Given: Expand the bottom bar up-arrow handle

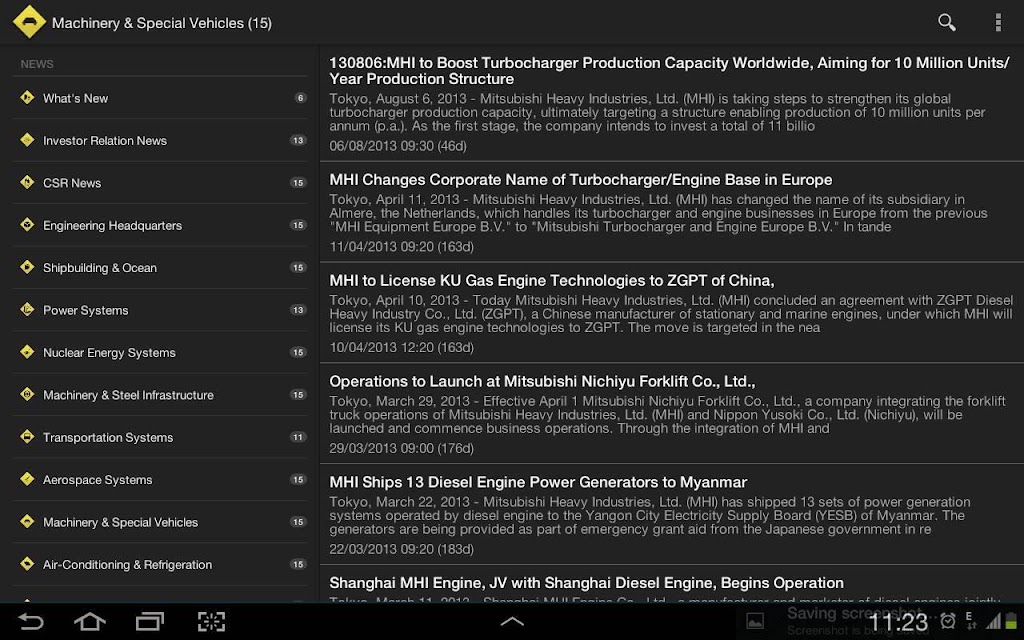Looking at the screenshot, I should pos(512,621).
